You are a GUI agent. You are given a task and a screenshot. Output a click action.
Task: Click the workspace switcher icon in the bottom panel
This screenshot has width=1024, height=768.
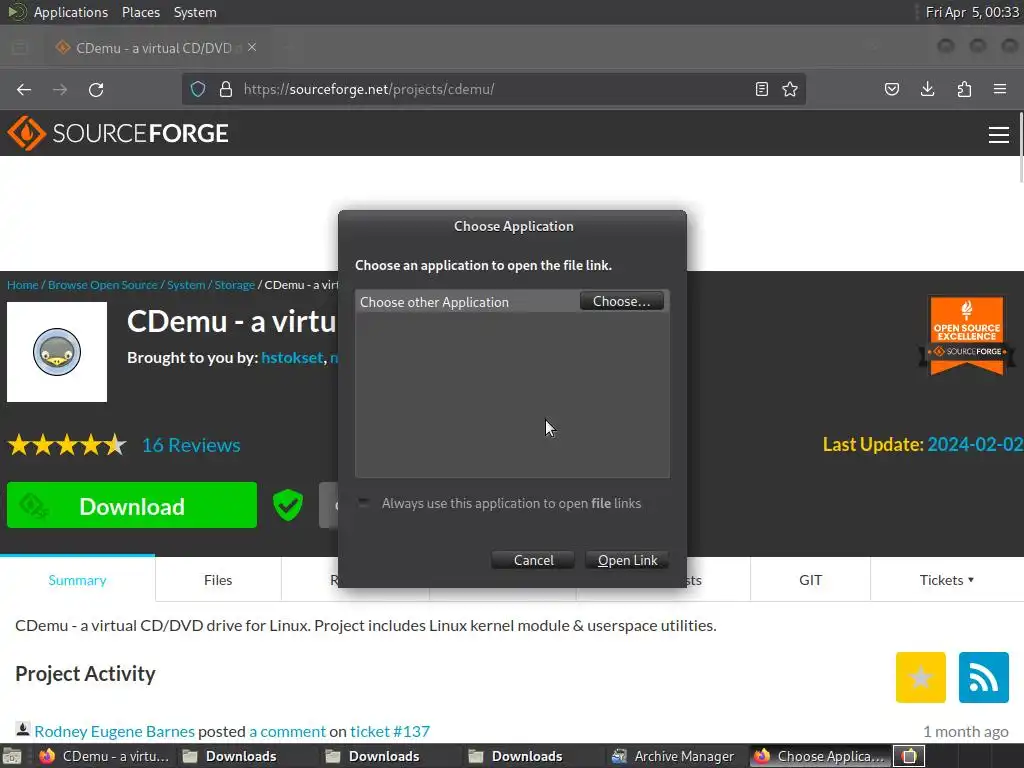point(909,756)
